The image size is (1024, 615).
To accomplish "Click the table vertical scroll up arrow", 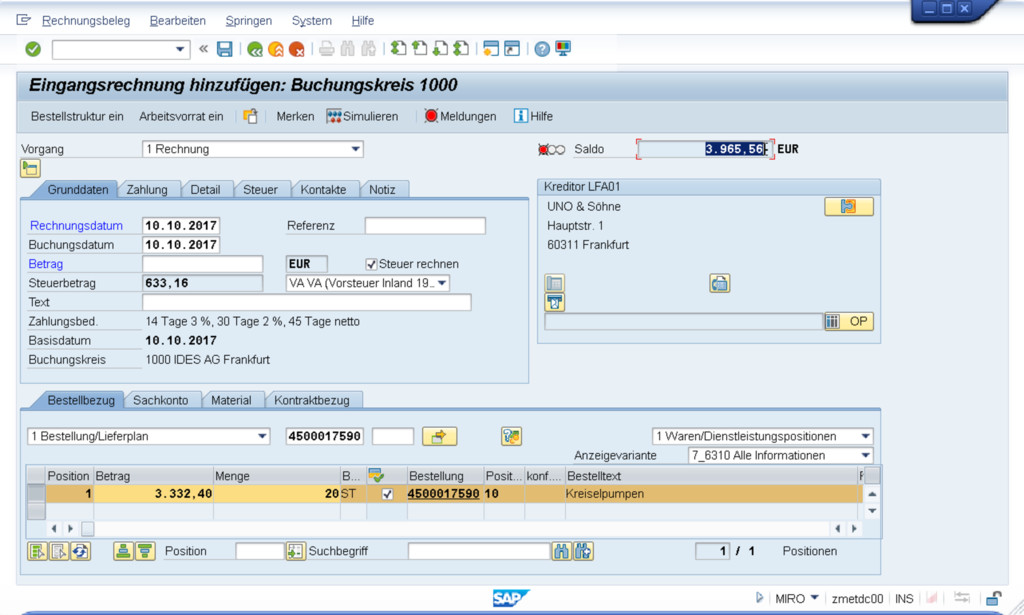I will pos(872,494).
